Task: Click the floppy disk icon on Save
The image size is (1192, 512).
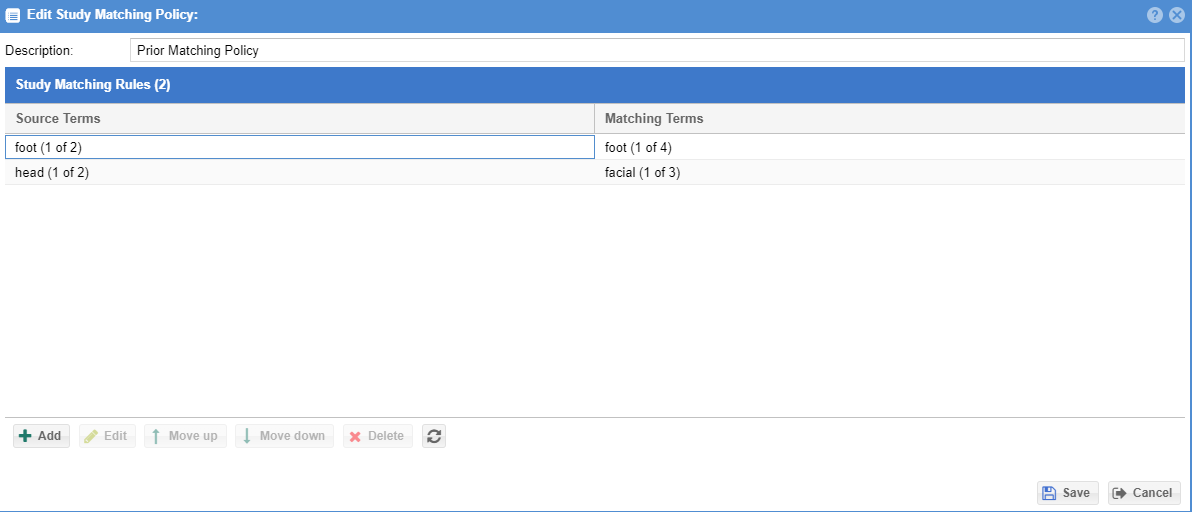Action: point(1049,493)
